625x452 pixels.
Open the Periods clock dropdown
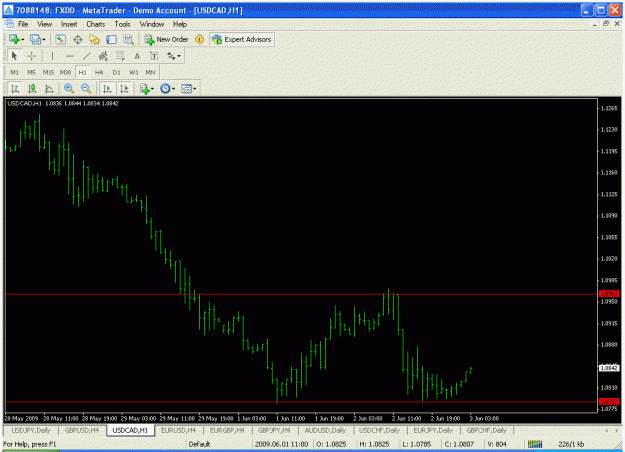coord(167,88)
